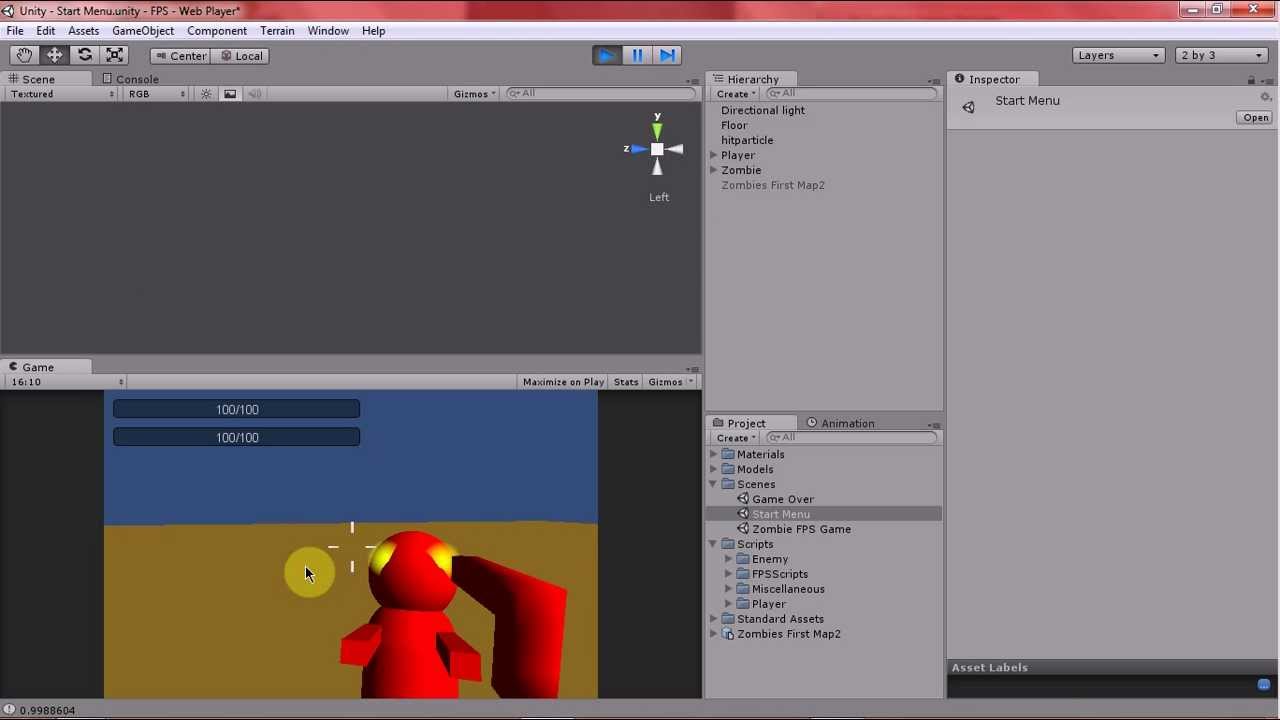Screen dimensions: 1280x720
Task: Click the Open button in Inspector
Action: tap(1256, 118)
